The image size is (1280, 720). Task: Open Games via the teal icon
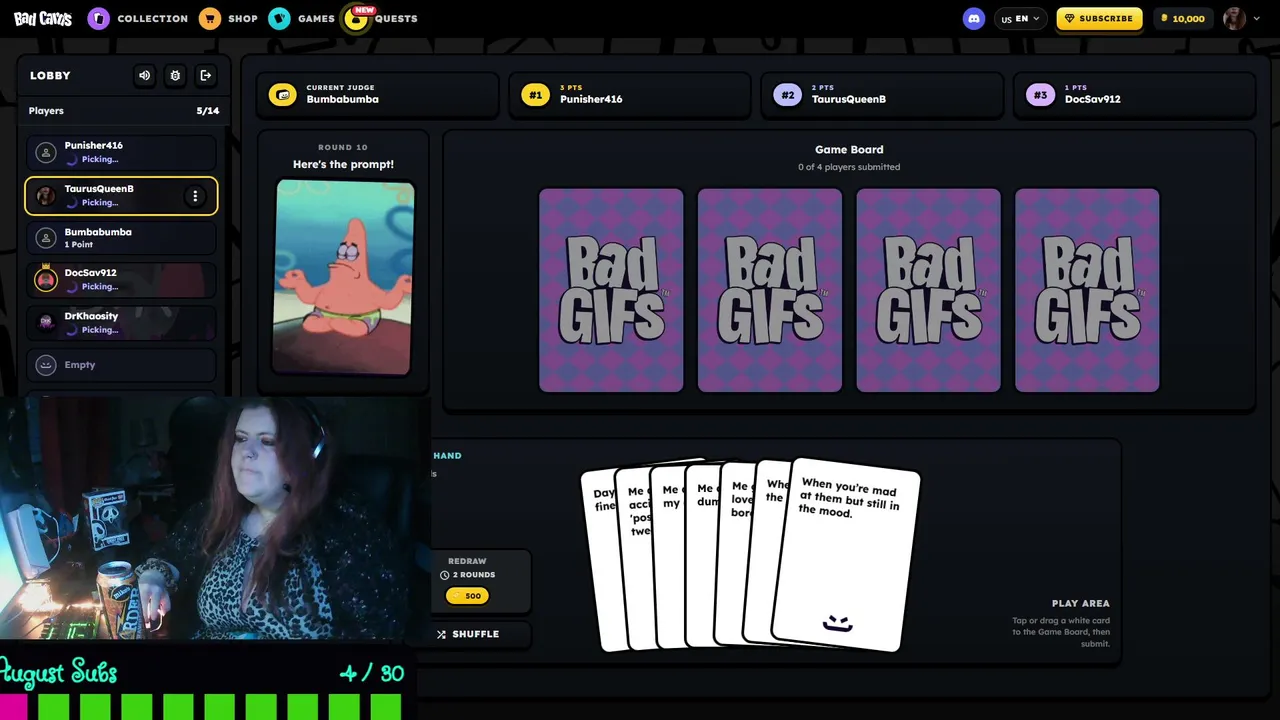[280, 18]
